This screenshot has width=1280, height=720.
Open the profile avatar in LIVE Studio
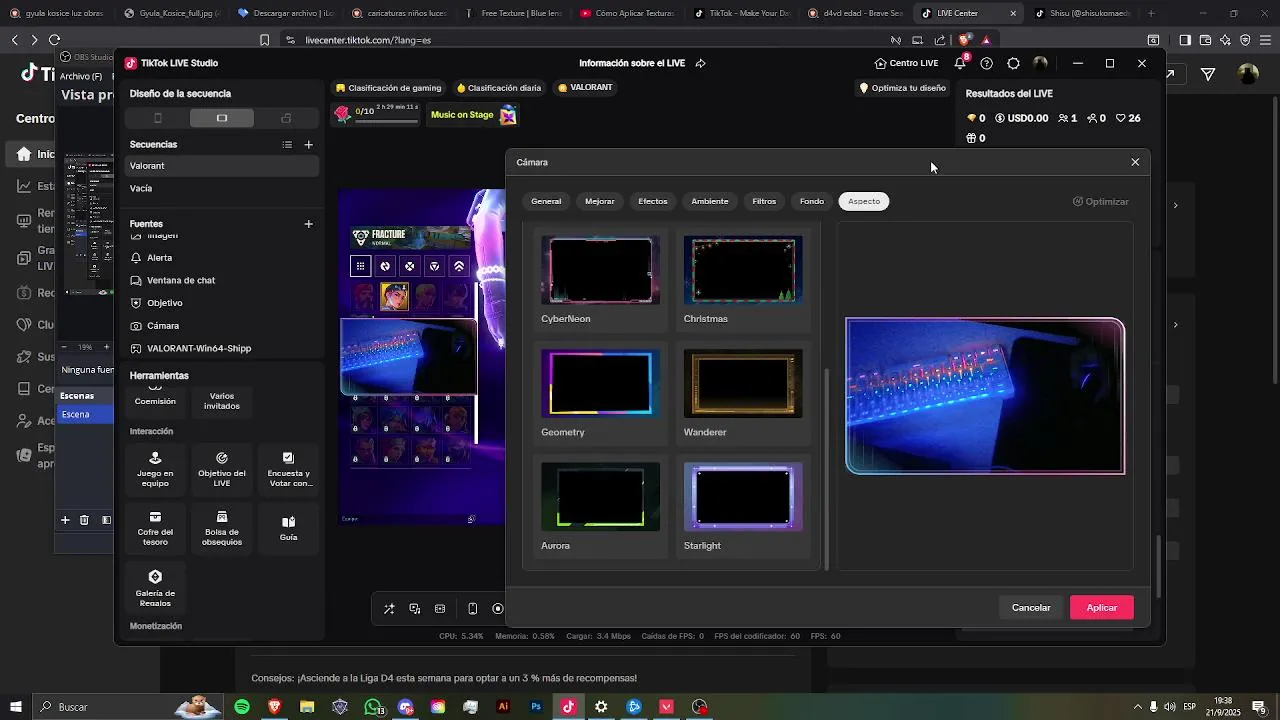click(x=1040, y=63)
